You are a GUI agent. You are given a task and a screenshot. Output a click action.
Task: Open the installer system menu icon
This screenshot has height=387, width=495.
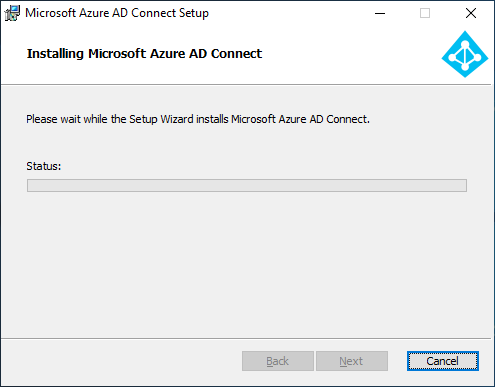12,13
